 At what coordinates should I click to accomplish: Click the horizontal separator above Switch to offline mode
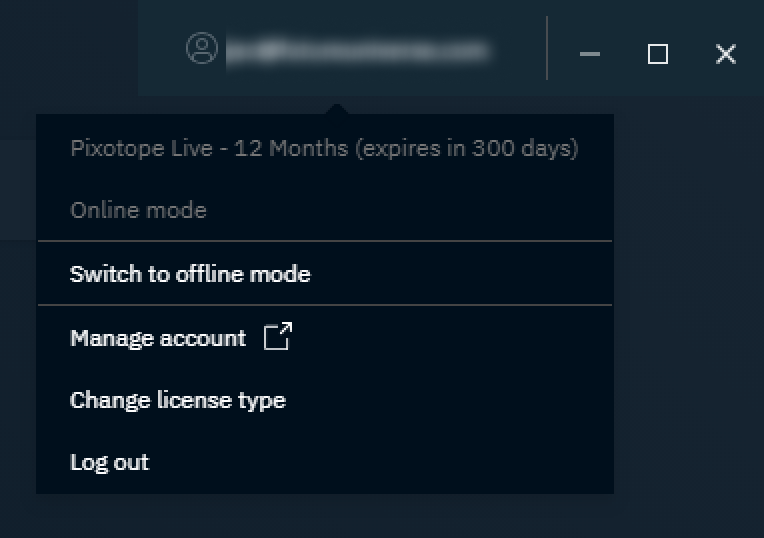pos(324,241)
